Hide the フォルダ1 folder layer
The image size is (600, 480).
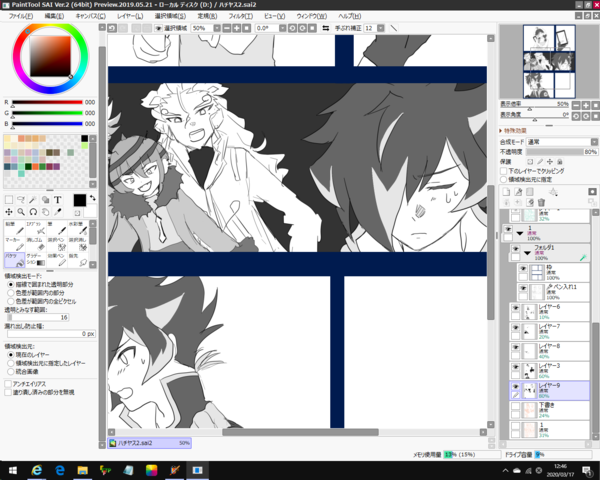tap(515, 249)
